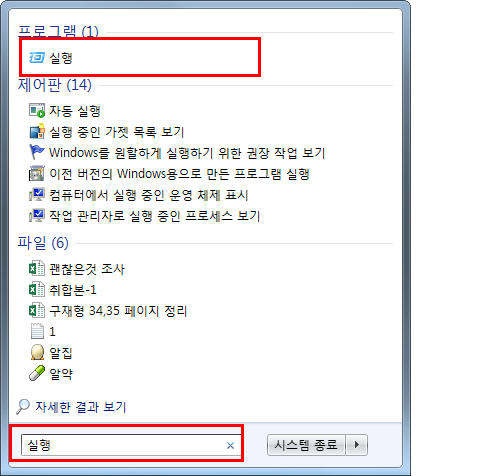Screen dimensions: 491x476
Task: Click the 자세한 결과 보기 link
Action: pyautogui.click(x=81, y=407)
